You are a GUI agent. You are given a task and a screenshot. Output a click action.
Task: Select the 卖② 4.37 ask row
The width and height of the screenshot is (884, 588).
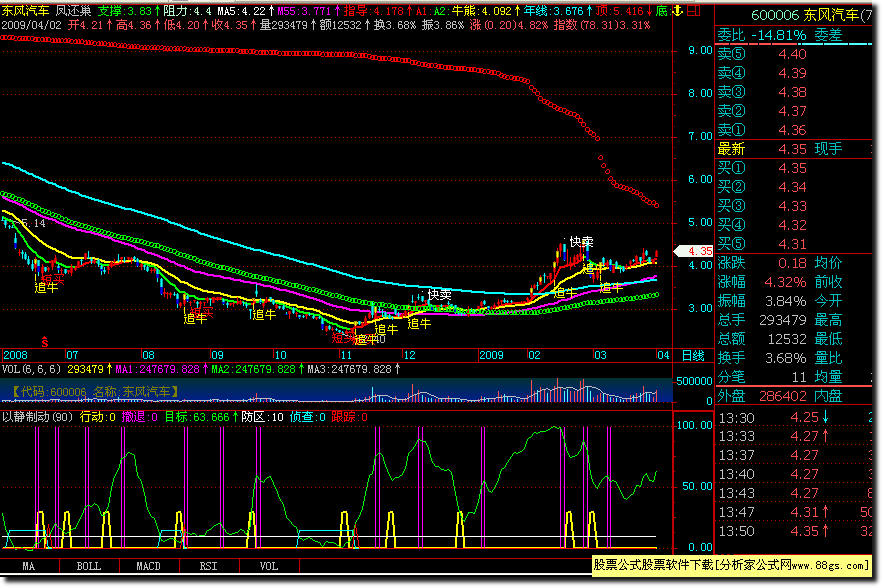click(x=794, y=111)
